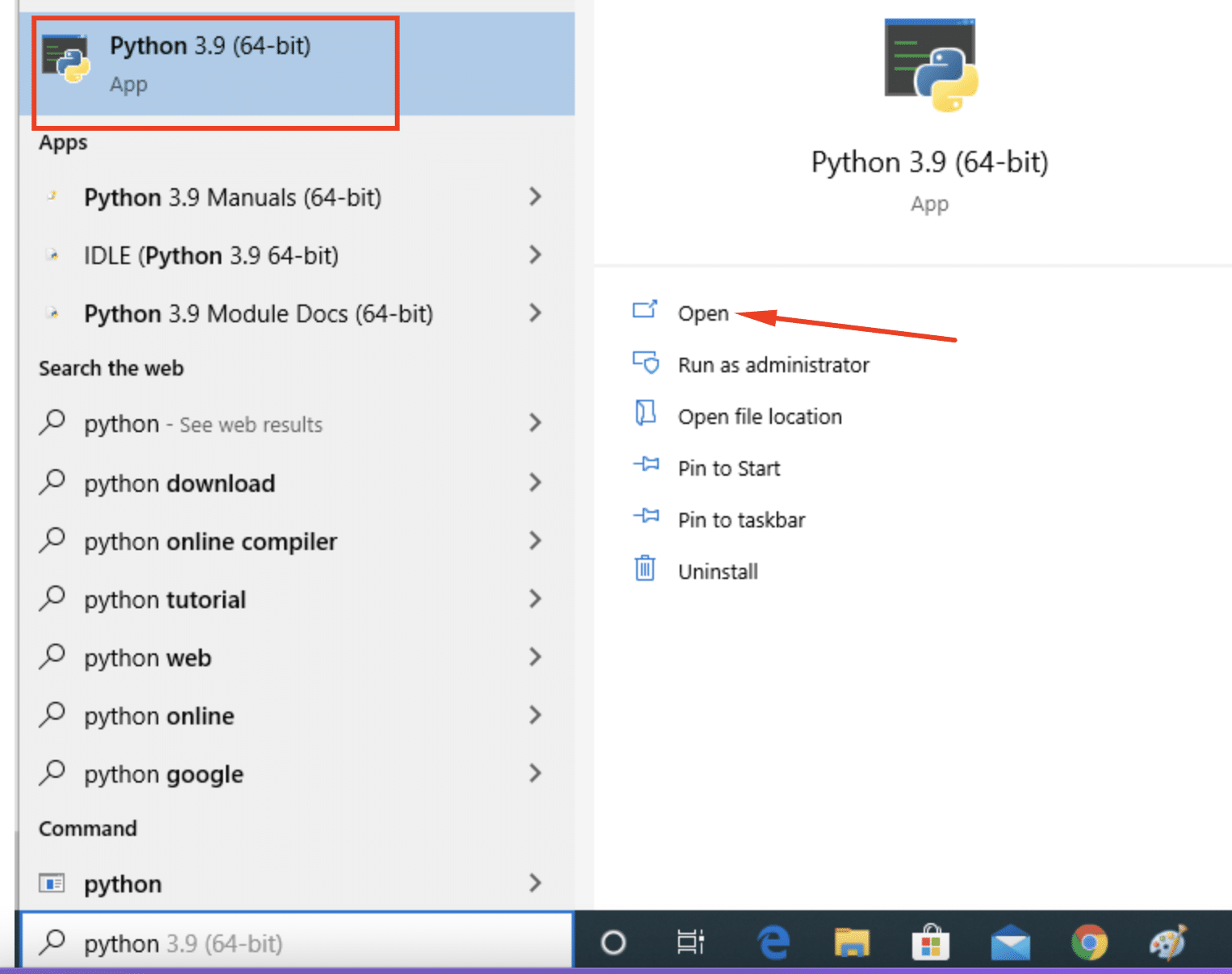The width and height of the screenshot is (1232, 974).
Task: Expand 'python online compiler' chevron
Action: coord(534,540)
